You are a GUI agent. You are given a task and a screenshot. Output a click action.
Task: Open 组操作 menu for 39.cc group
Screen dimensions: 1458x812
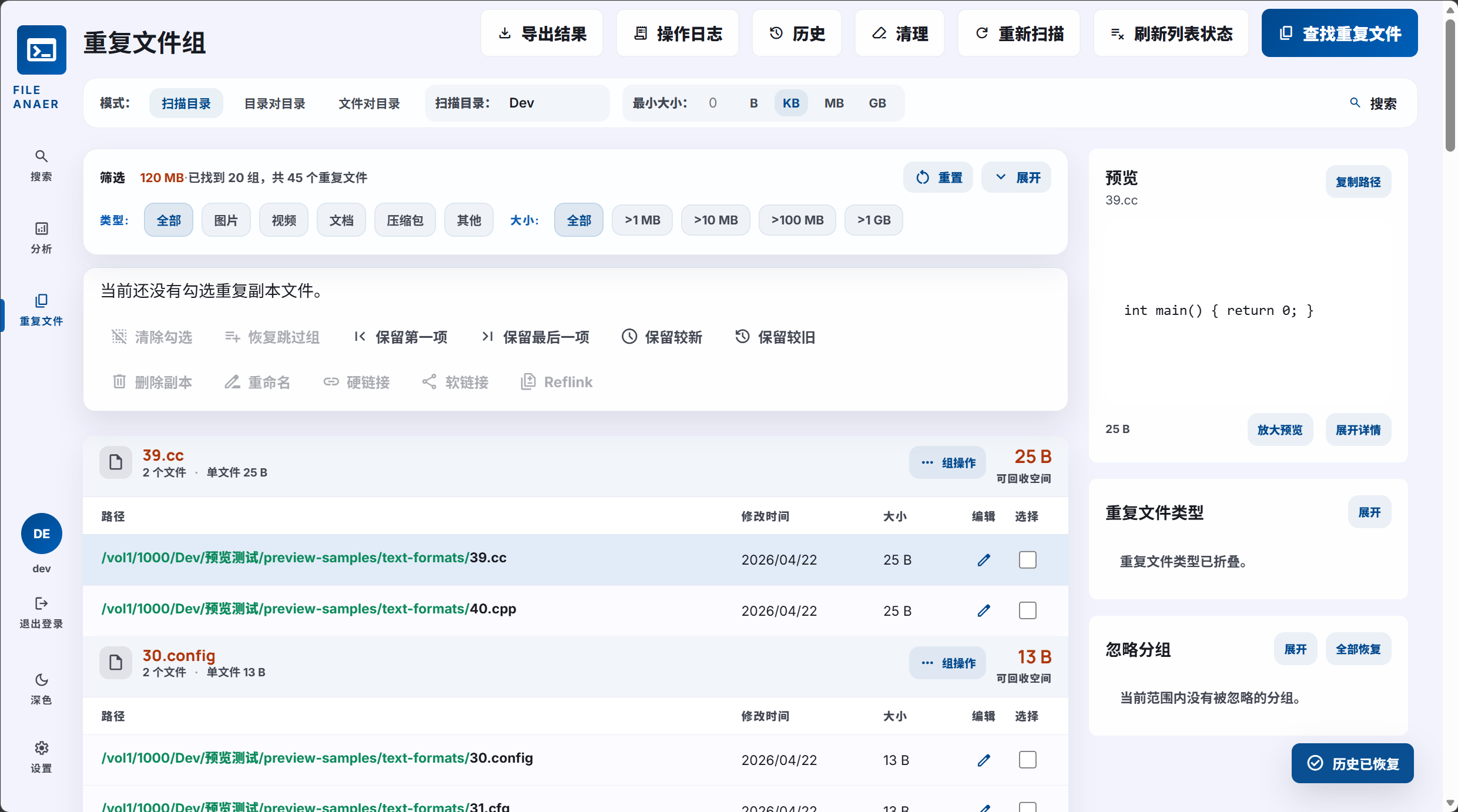click(x=948, y=463)
